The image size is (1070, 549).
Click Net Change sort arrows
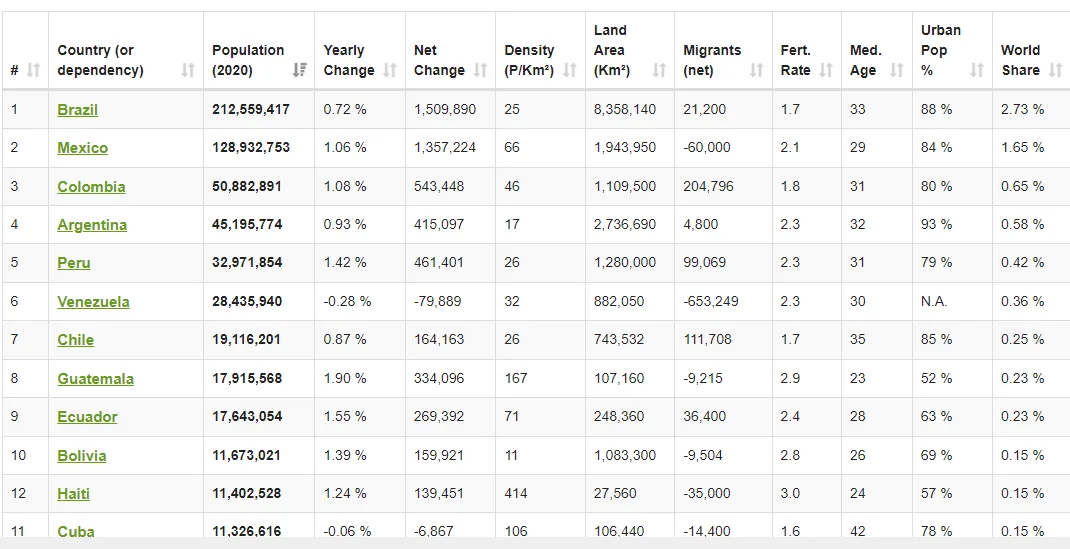click(480, 70)
